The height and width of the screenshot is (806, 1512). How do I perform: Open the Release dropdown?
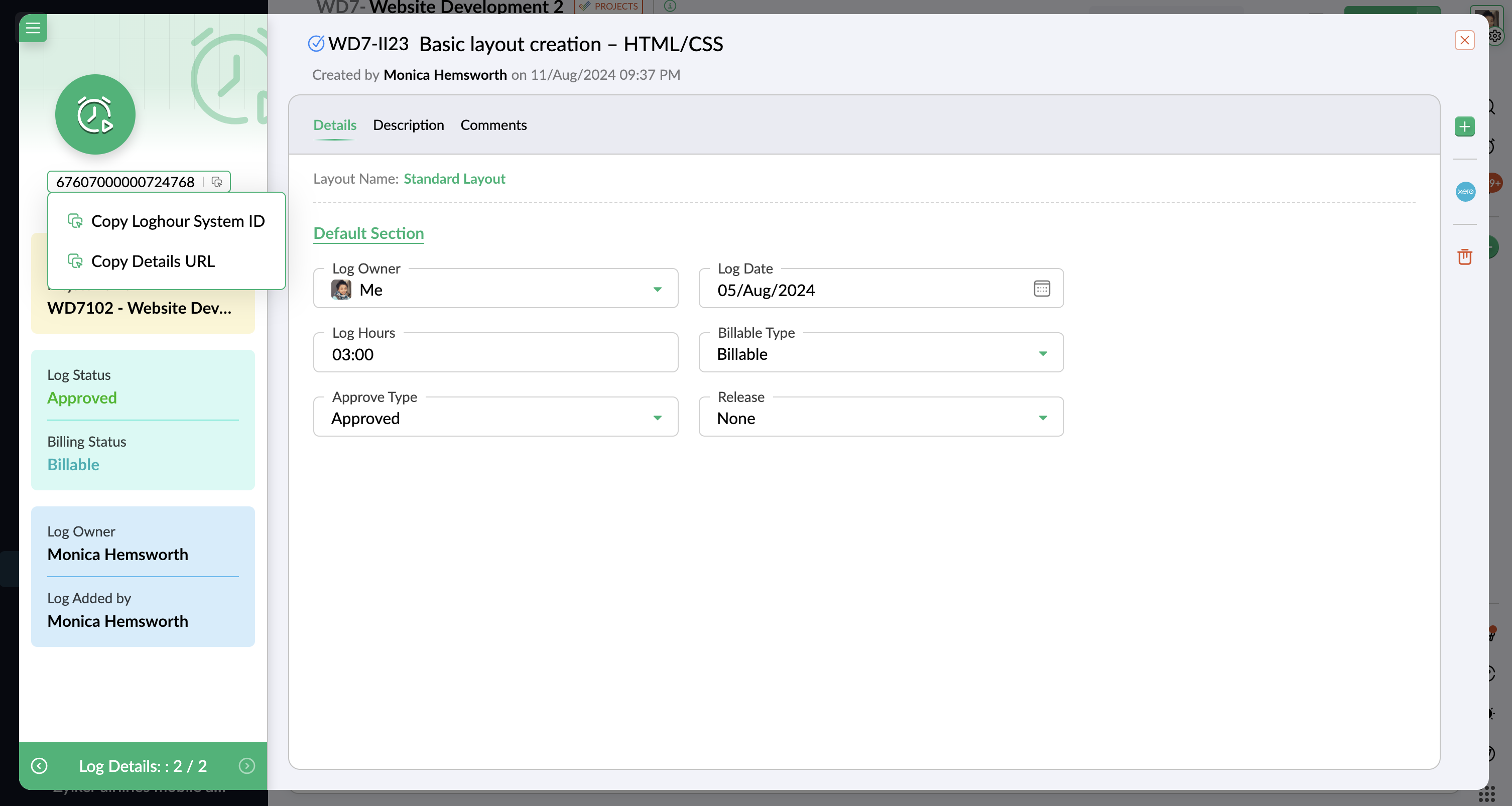(x=1043, y=418)
